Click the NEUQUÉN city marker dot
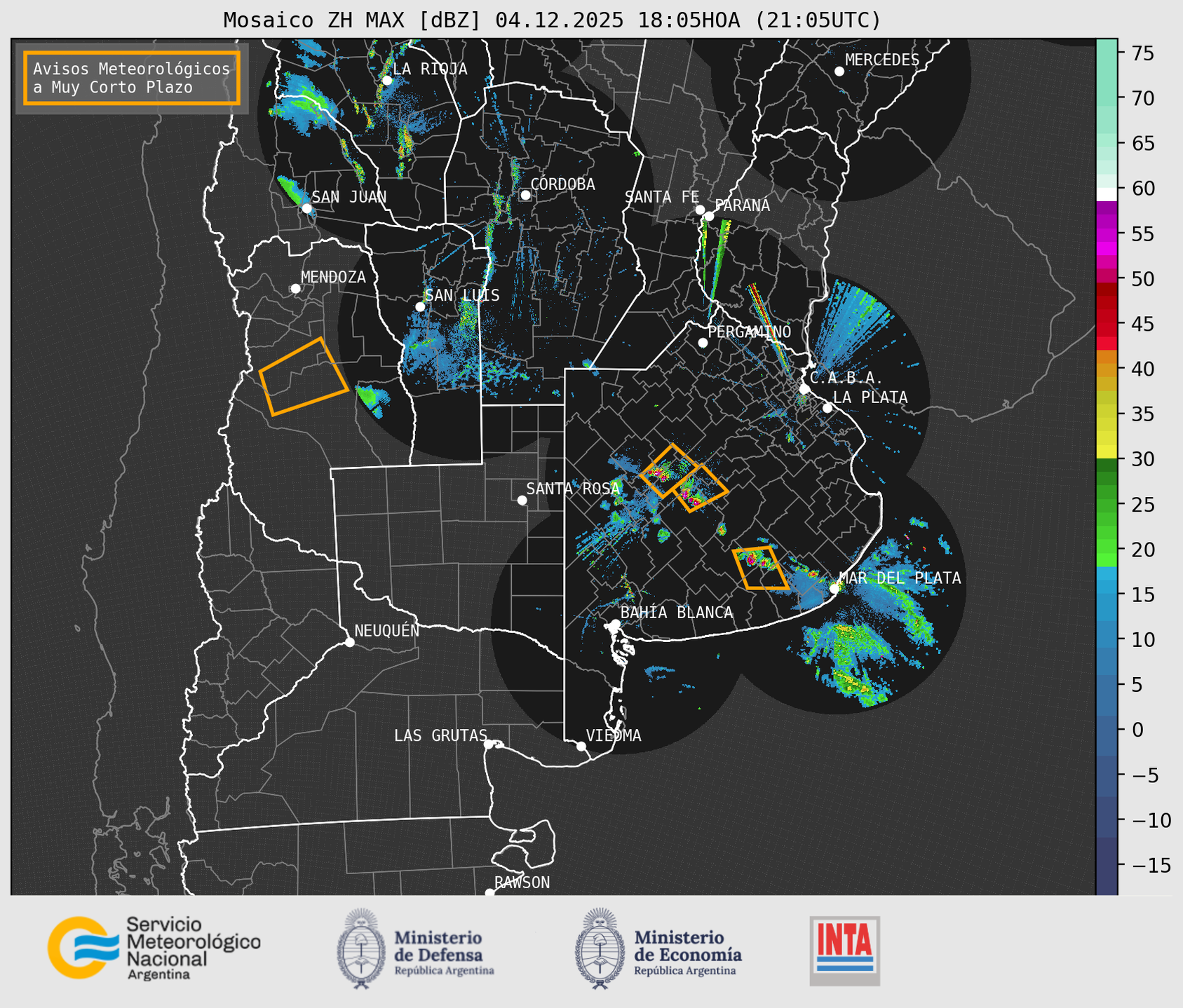 click(x=349, y=642)
